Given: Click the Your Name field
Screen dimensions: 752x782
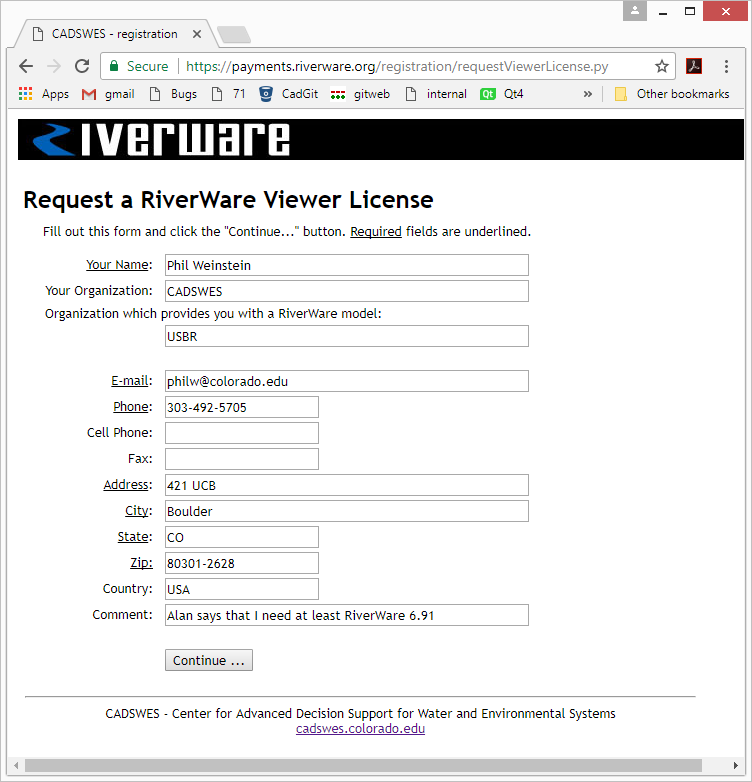Looking at the screenshot, I should click(x=347, y=265).
